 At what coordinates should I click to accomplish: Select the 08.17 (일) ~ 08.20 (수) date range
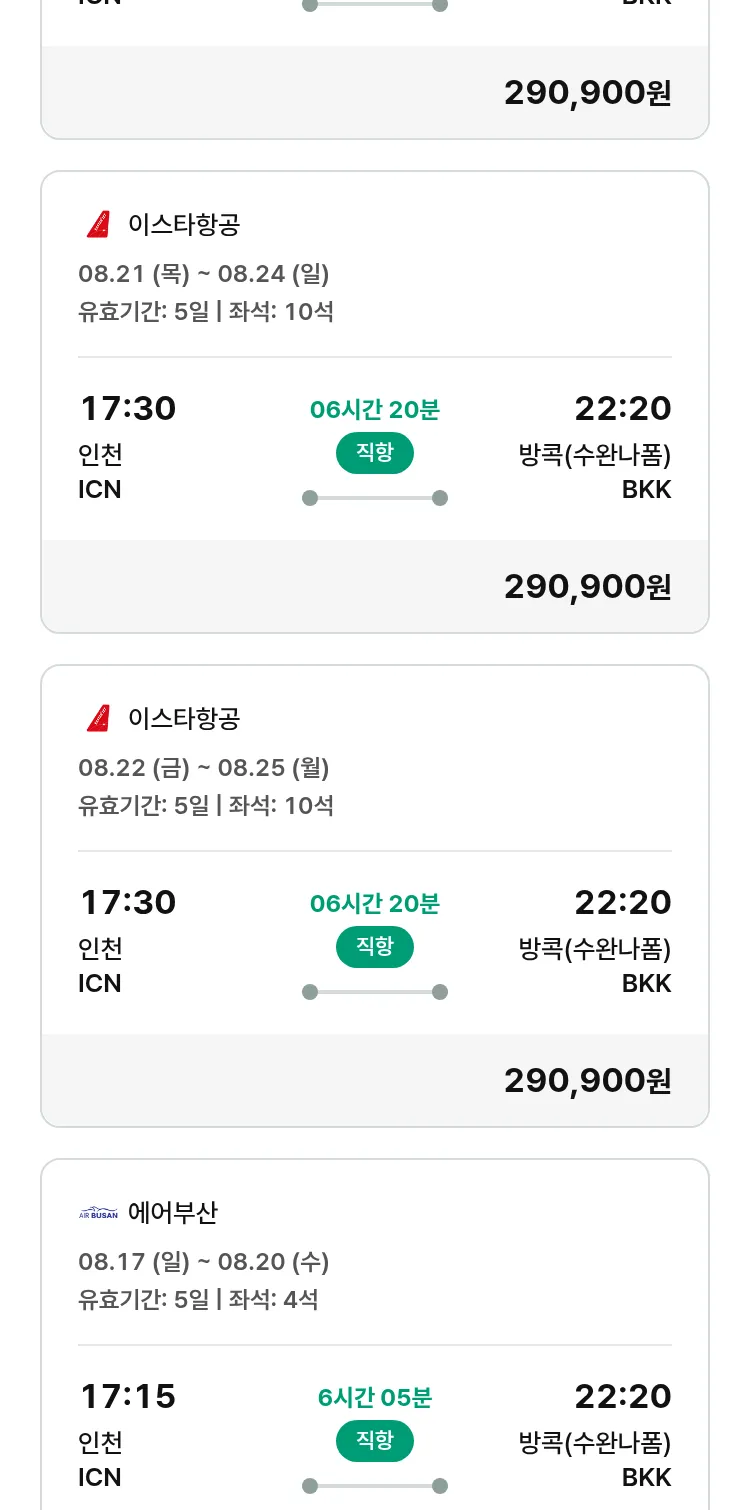click(x=204, y=1262)
